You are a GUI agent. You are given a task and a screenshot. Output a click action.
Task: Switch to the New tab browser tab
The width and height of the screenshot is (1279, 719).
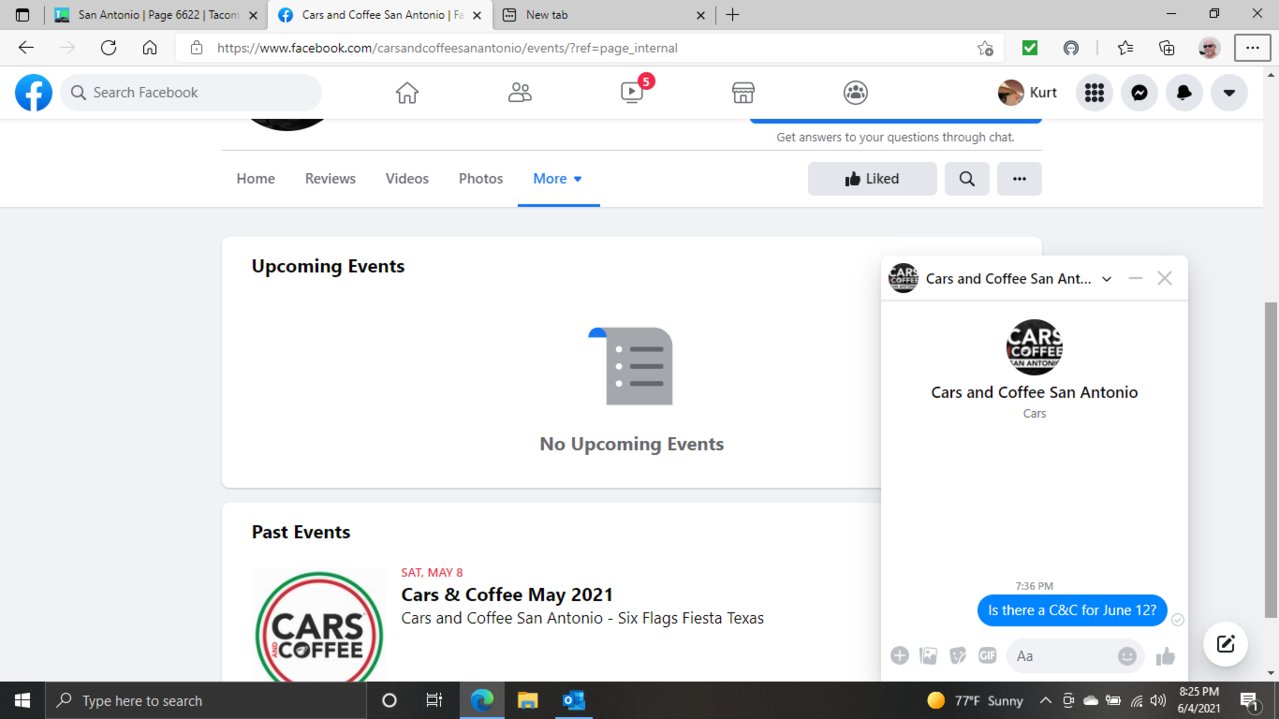[604, 15]
